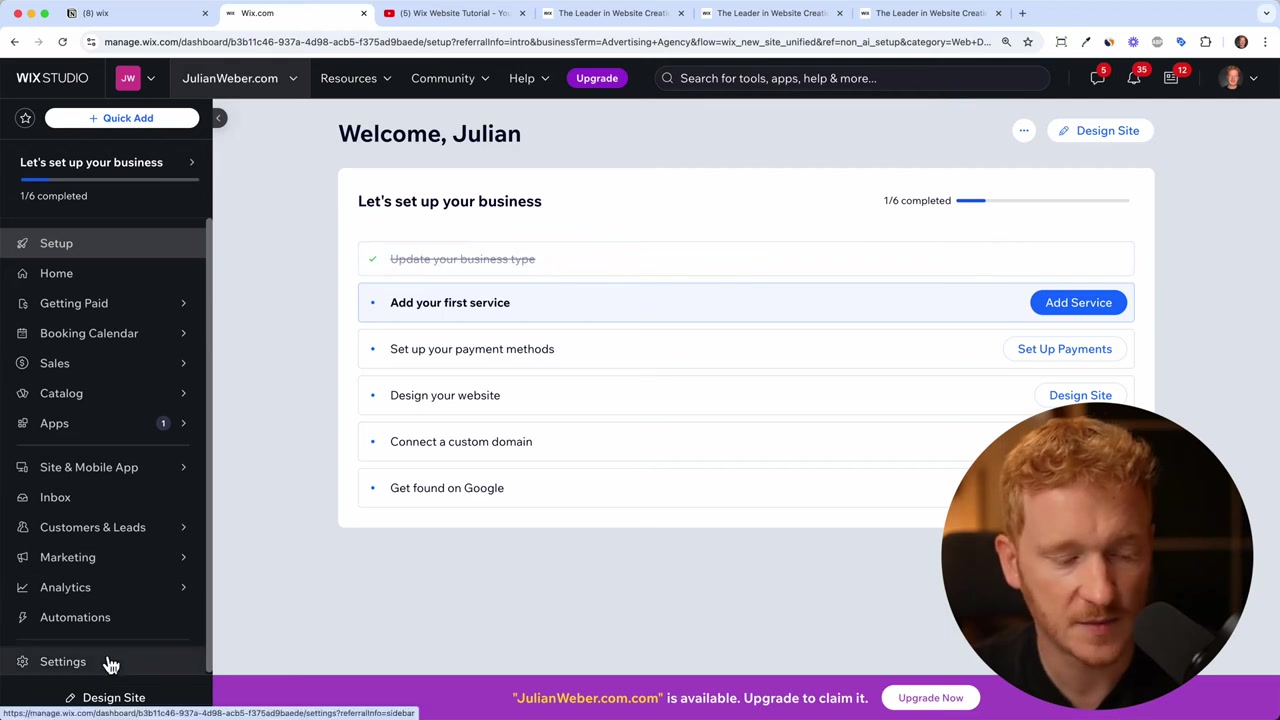Expand the Sales submenu arrow

[x=183, y=363]
